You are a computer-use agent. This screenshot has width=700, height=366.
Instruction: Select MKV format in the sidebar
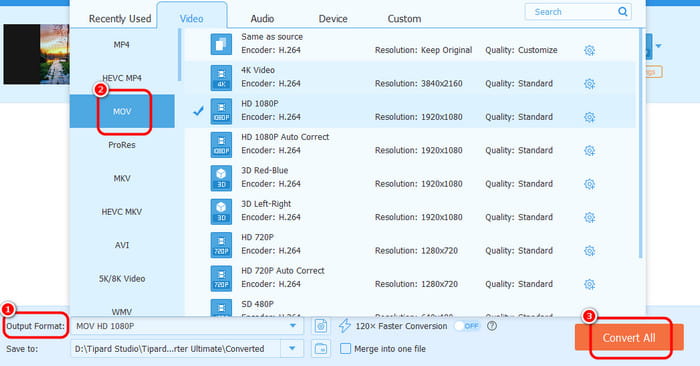click(x=122, y=179)
